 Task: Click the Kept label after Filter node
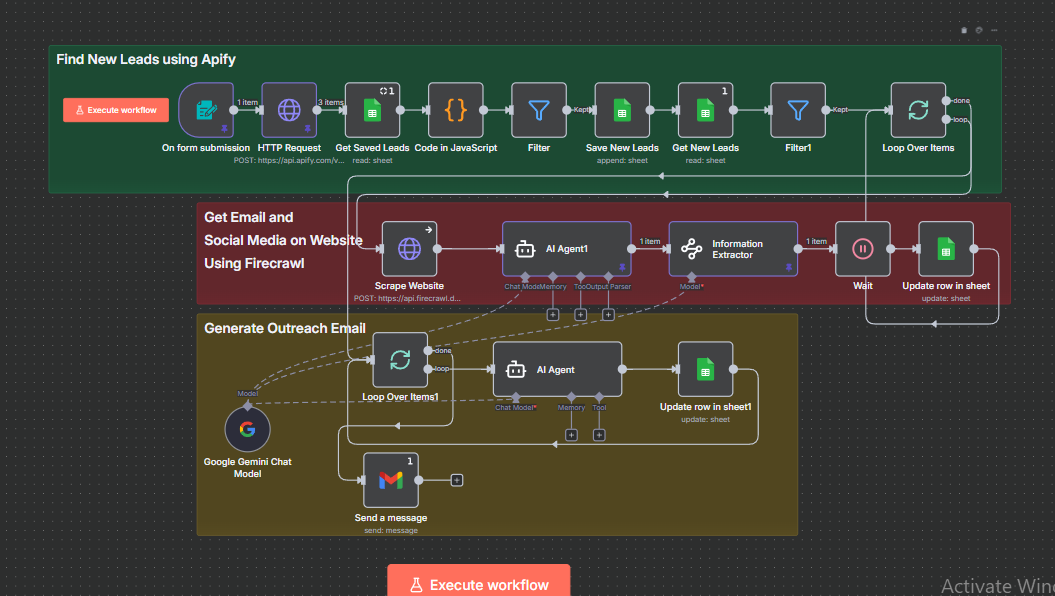581,110
